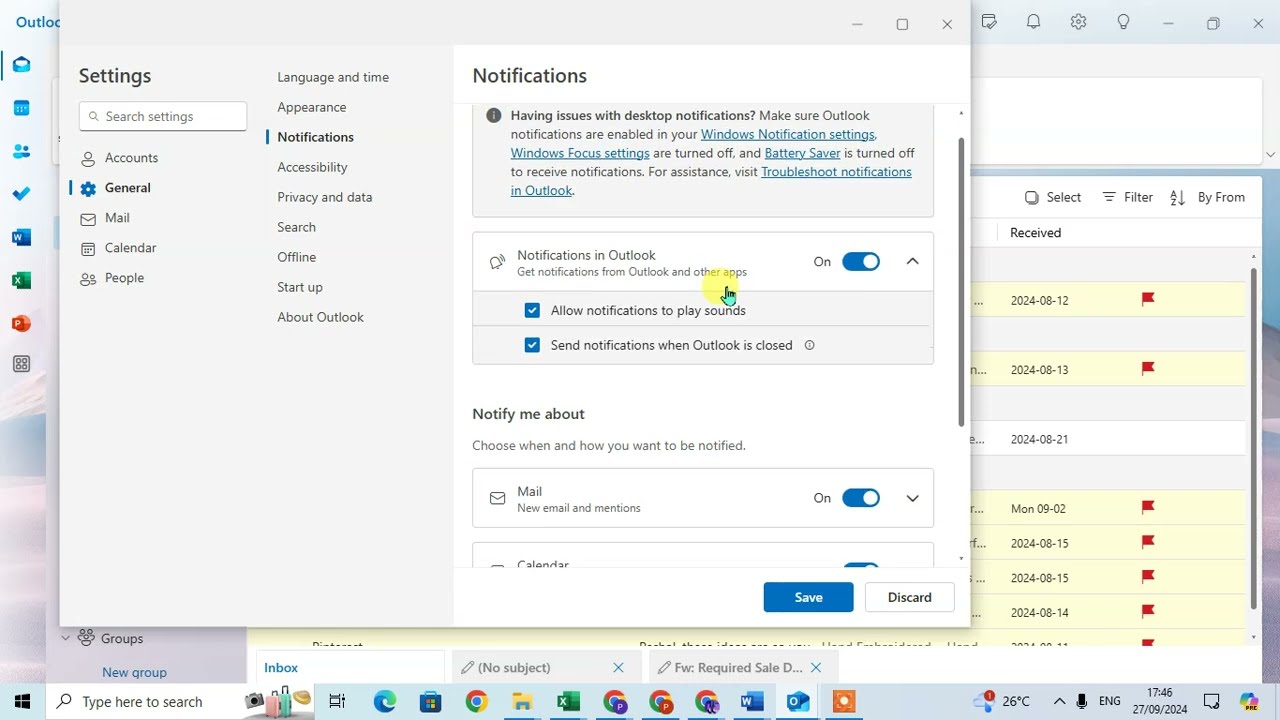This screenshot has height=720, width=1280.
Task: Open Calendar in Outlook left rail
Action: [x=21, y=108]
